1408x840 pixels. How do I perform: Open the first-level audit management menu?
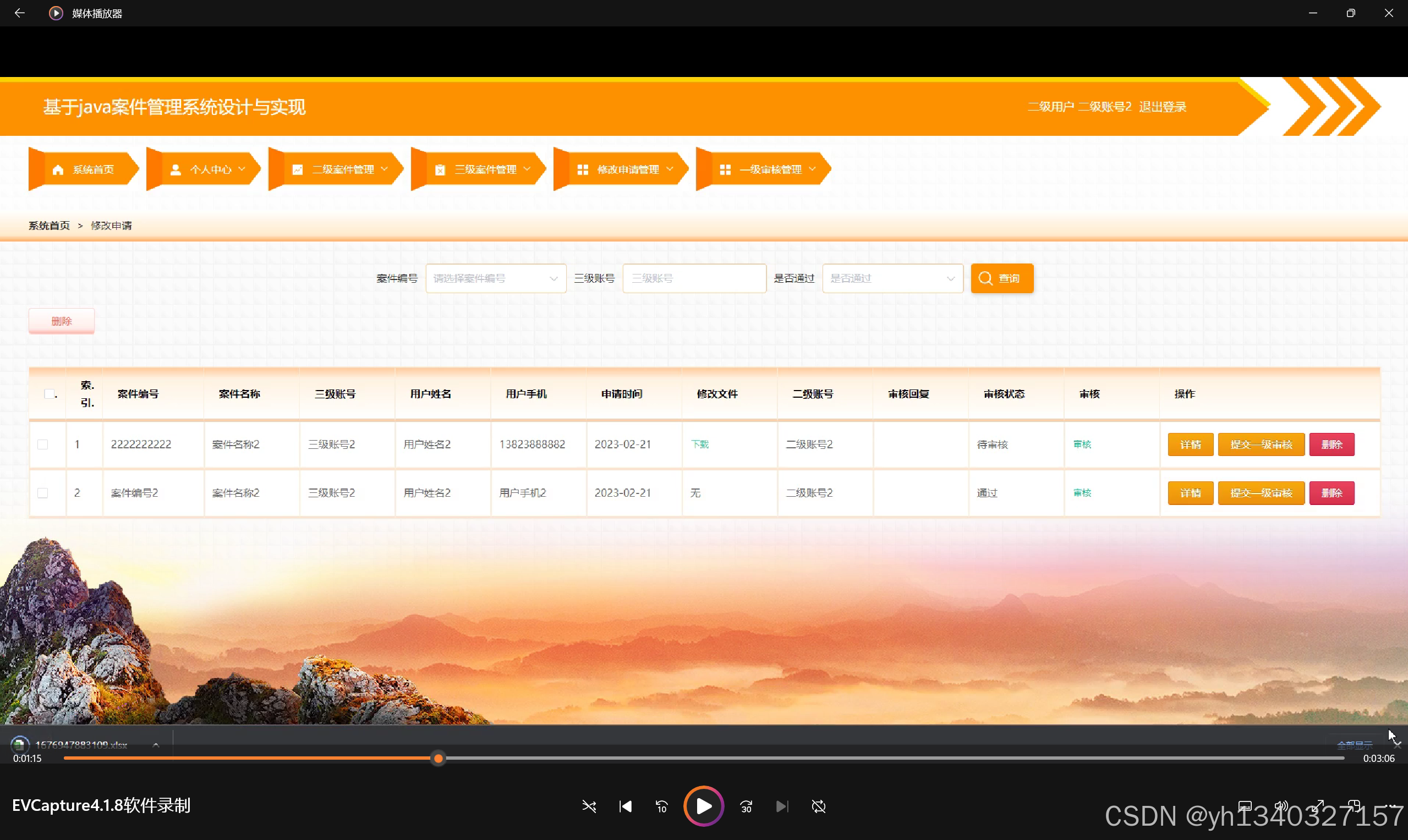point(768,169)
